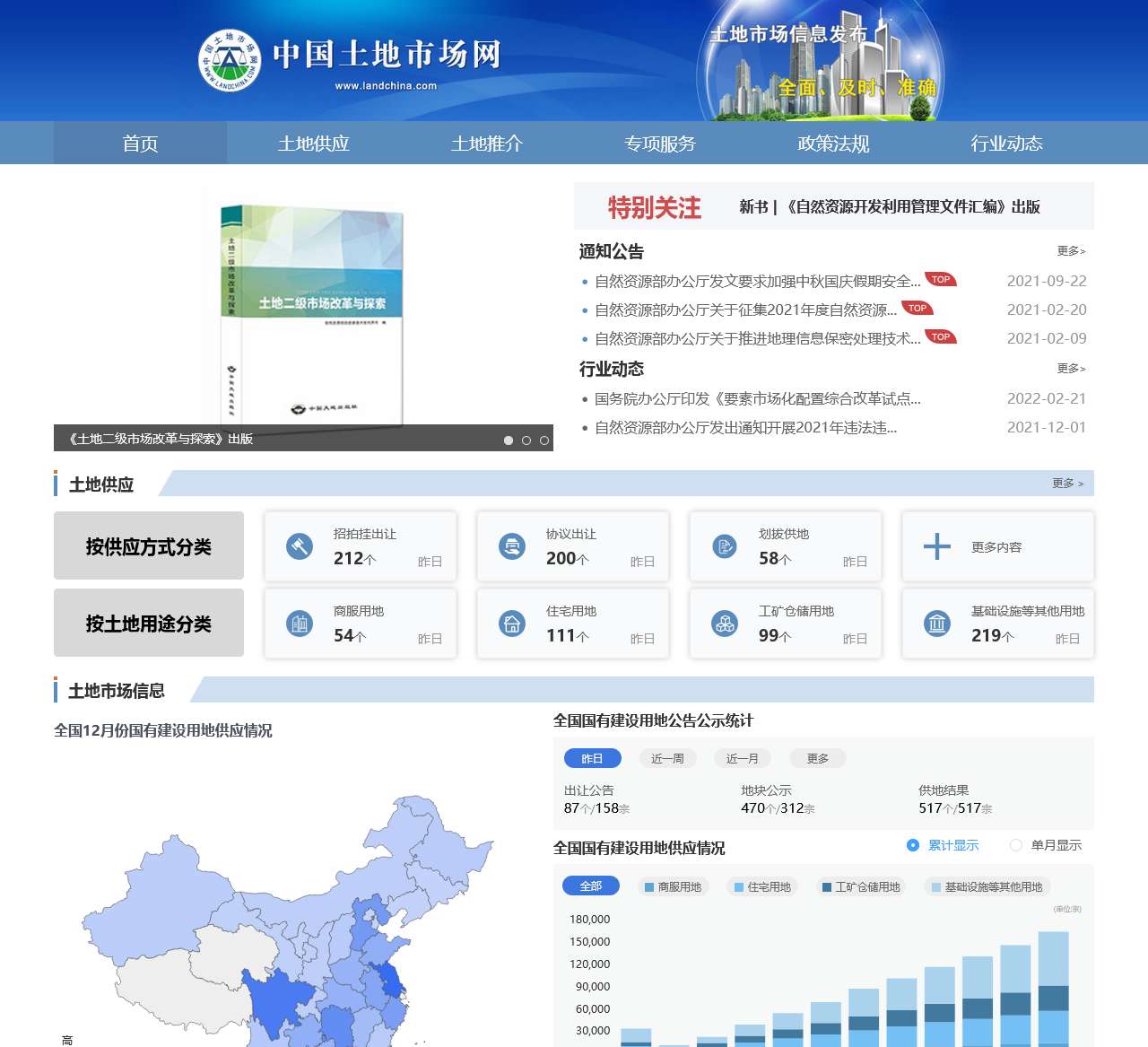The image size is (1148, 1047).
Task: Click the 协议出让 icon
Action: click(512, 545)
